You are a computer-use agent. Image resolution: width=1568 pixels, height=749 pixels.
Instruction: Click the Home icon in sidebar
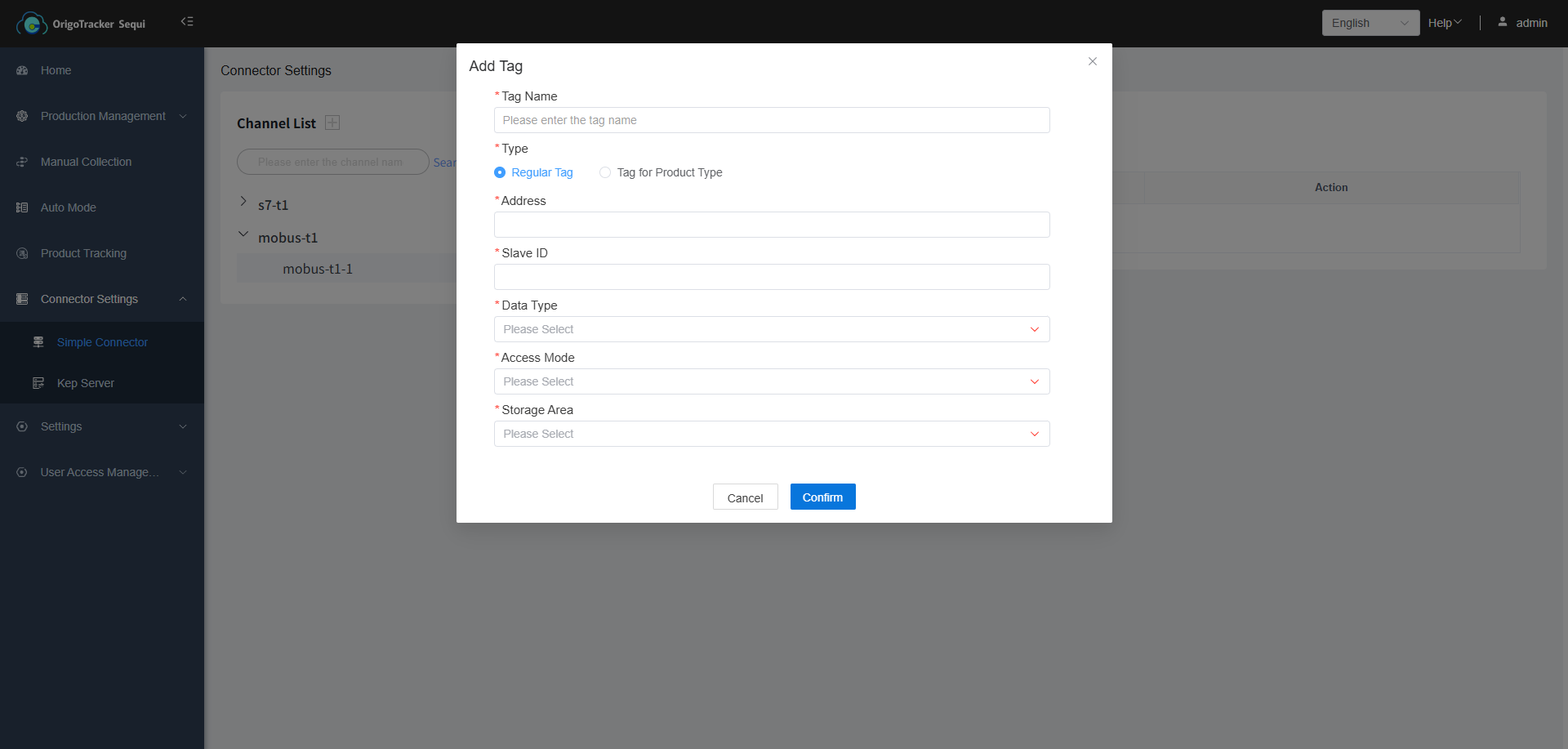[22, 70]
